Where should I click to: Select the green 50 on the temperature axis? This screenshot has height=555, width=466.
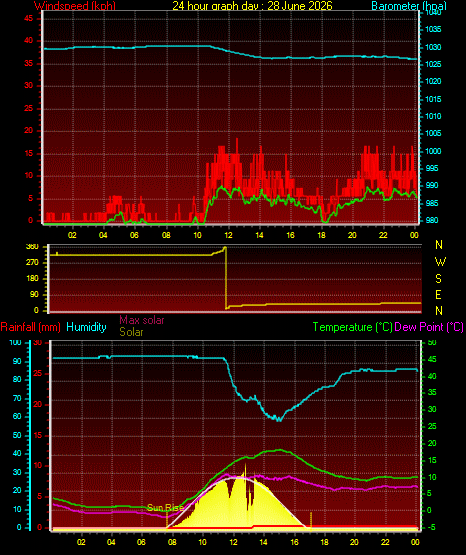point(432,342)
